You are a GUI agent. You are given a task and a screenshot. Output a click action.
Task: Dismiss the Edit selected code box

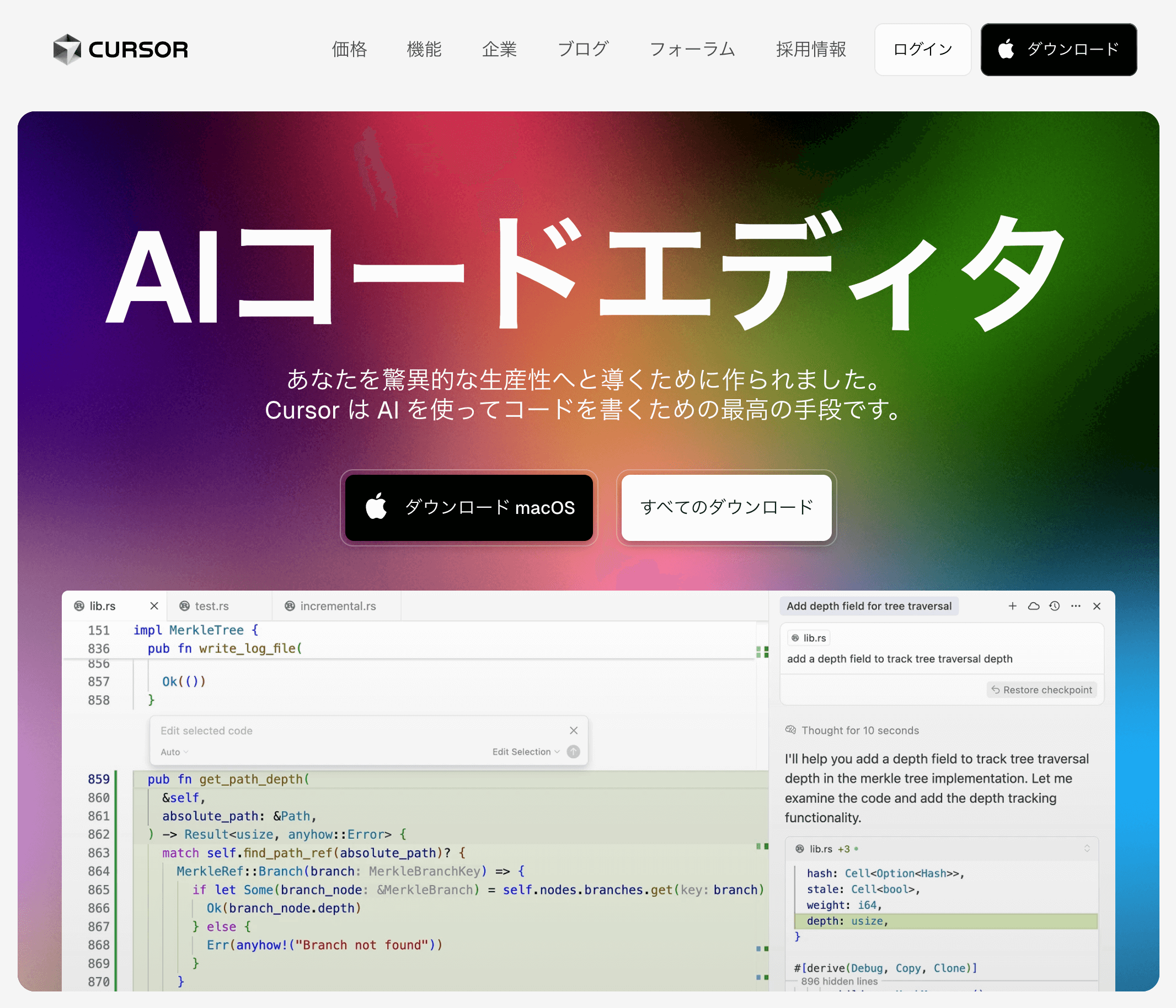(x=573, y=731)
